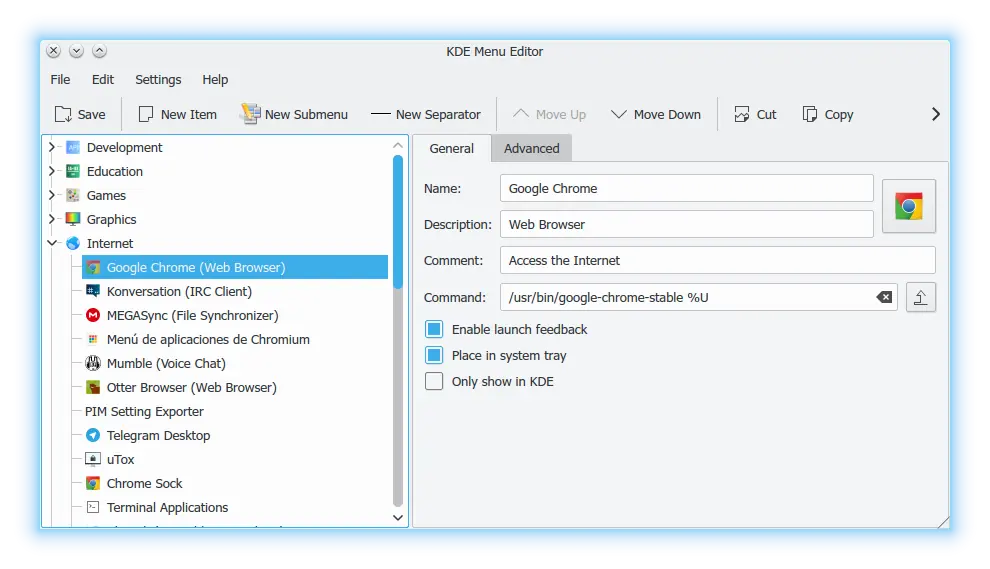Expand the Education tree node
The height and width of the screenshot is (569, 990).
point(52,171)
